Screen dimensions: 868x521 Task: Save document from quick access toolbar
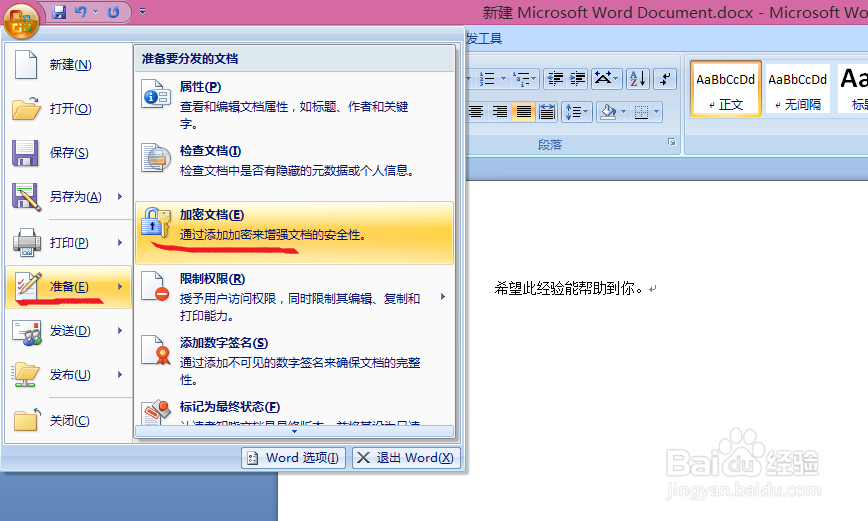(x=59, y=12)
